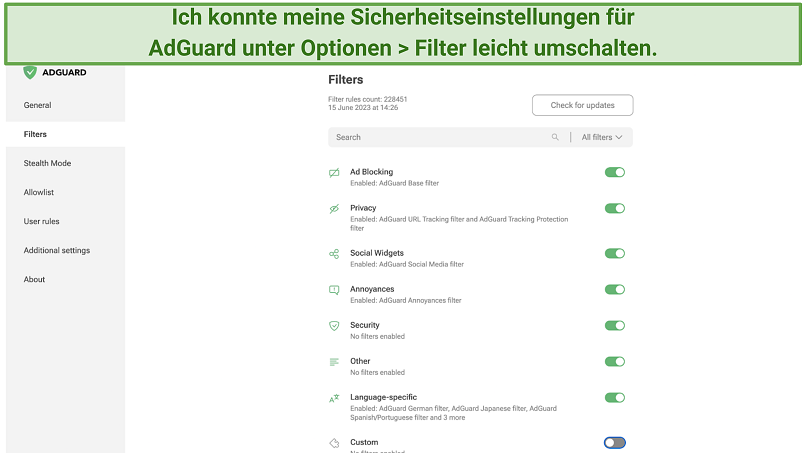This screenshot has width=806, height=453.
Task: Click the Privacy crossed-eye icon
Action: point(334,209)
